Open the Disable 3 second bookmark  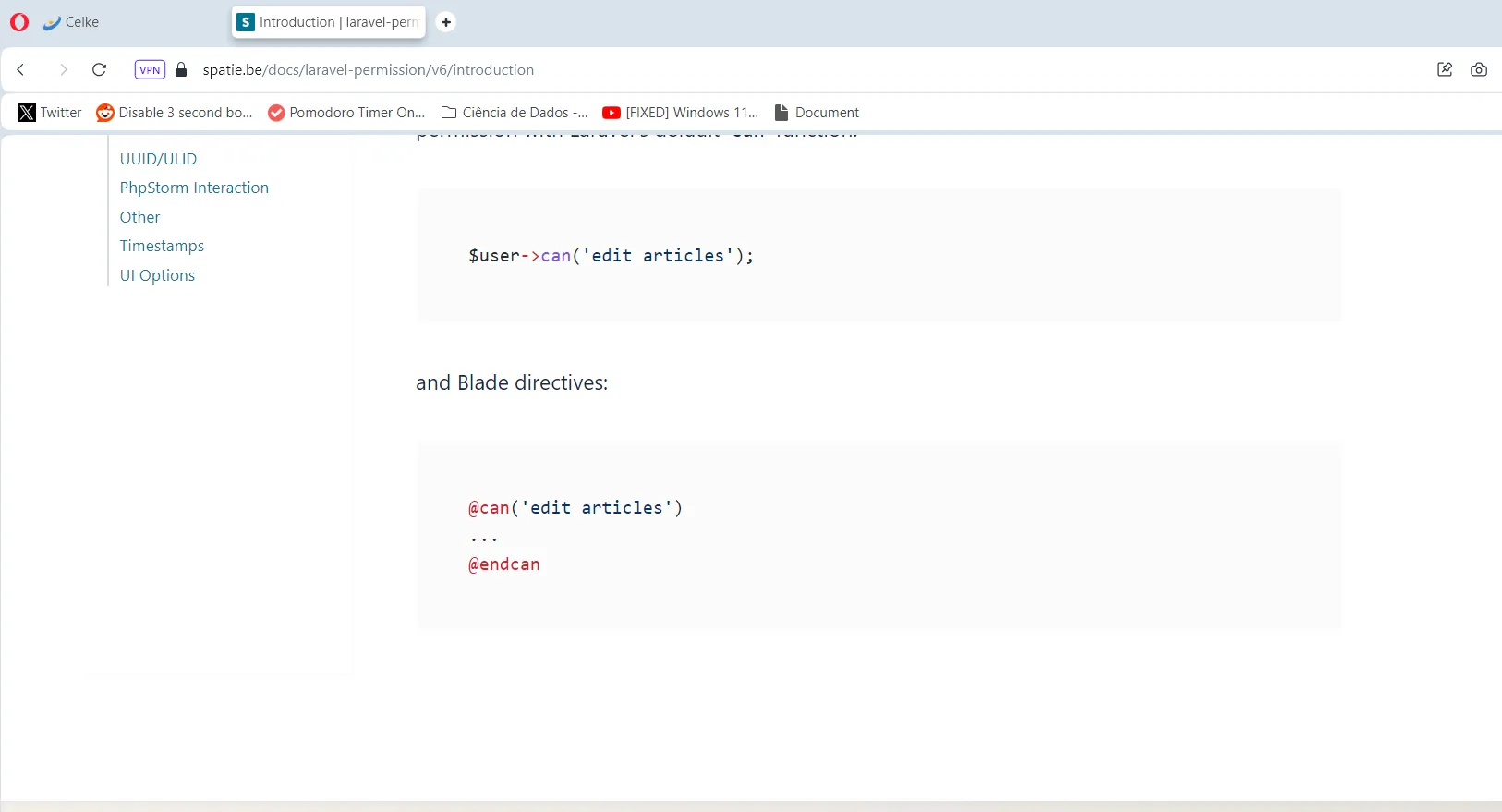(x=175, y=113)
